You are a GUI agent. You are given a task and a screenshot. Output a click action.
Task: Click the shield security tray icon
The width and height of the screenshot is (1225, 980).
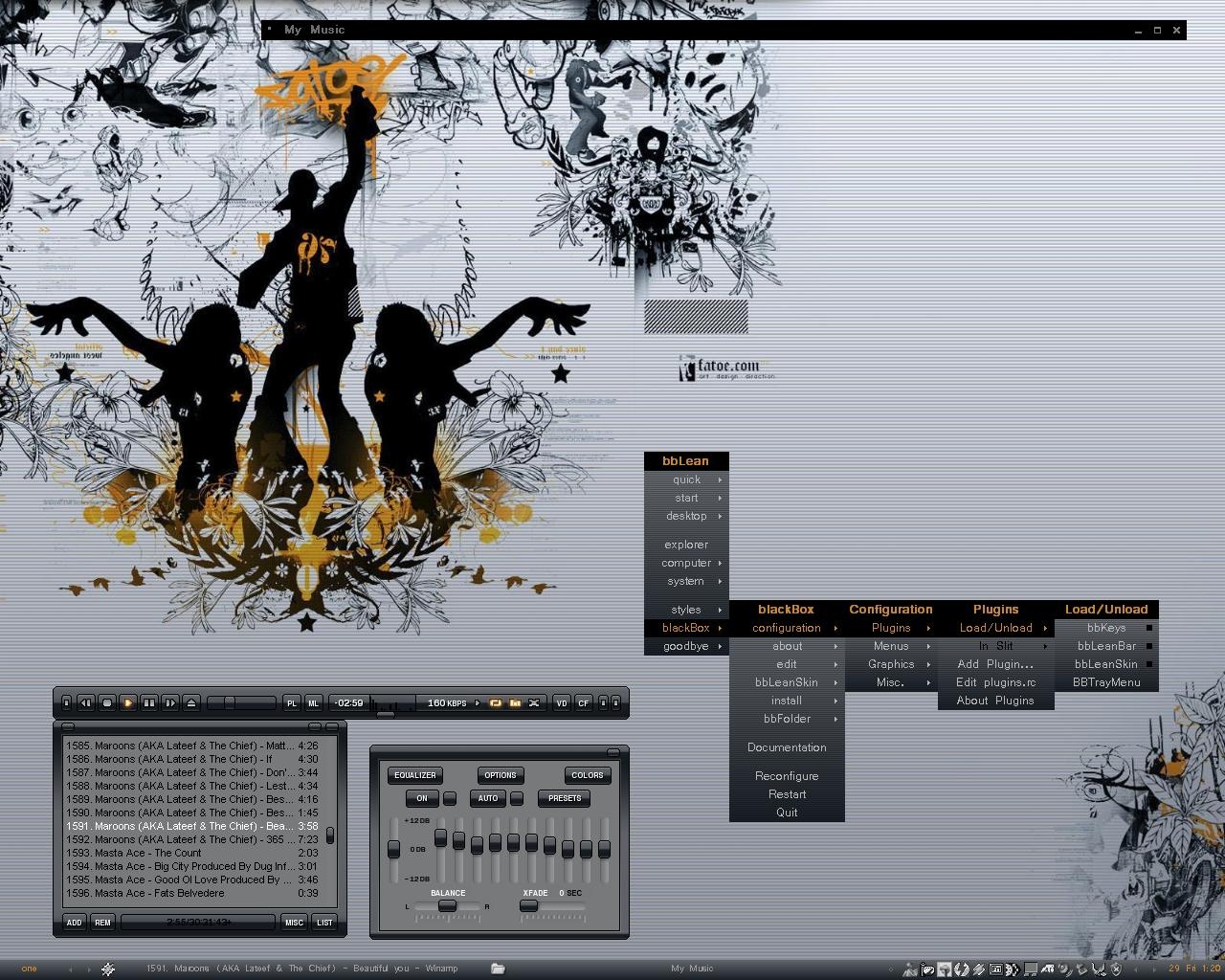1117,969
